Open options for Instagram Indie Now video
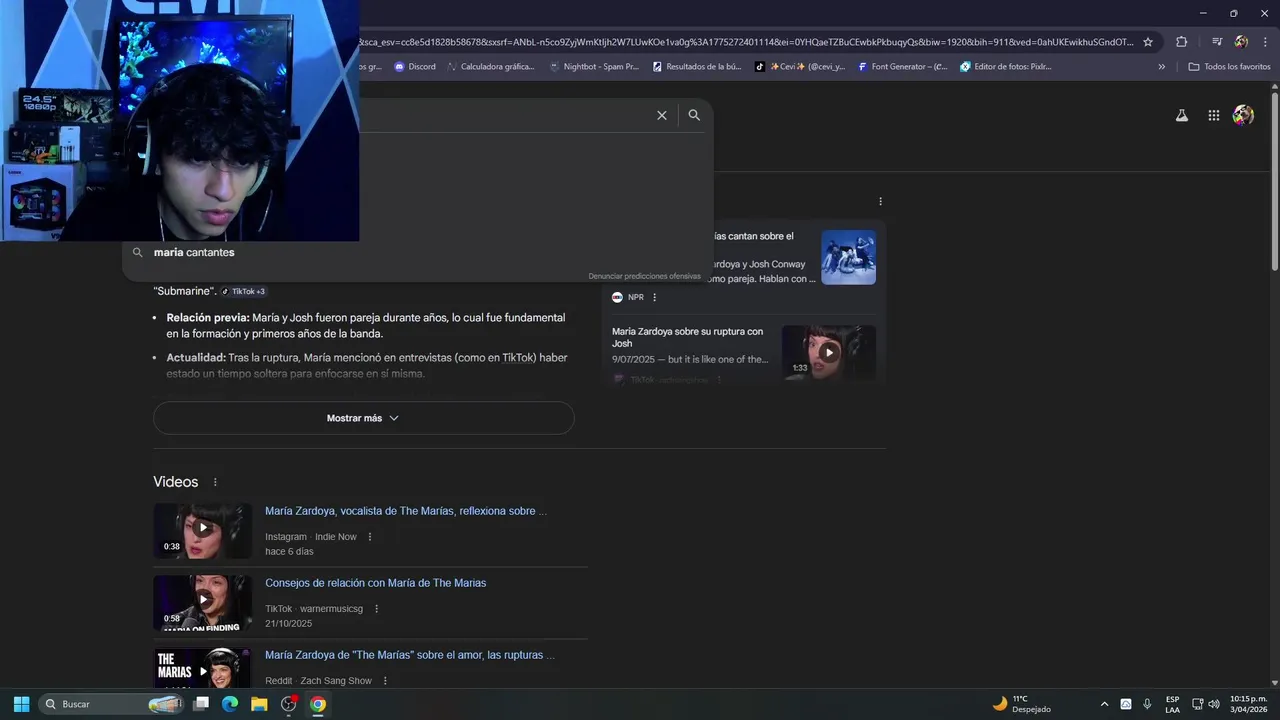 click(x=370, y=537)
